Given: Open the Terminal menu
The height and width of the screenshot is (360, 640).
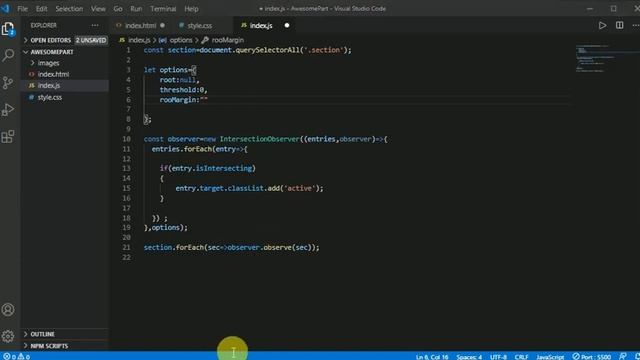Looking at the screenshot, I should (x=163, y=9).
